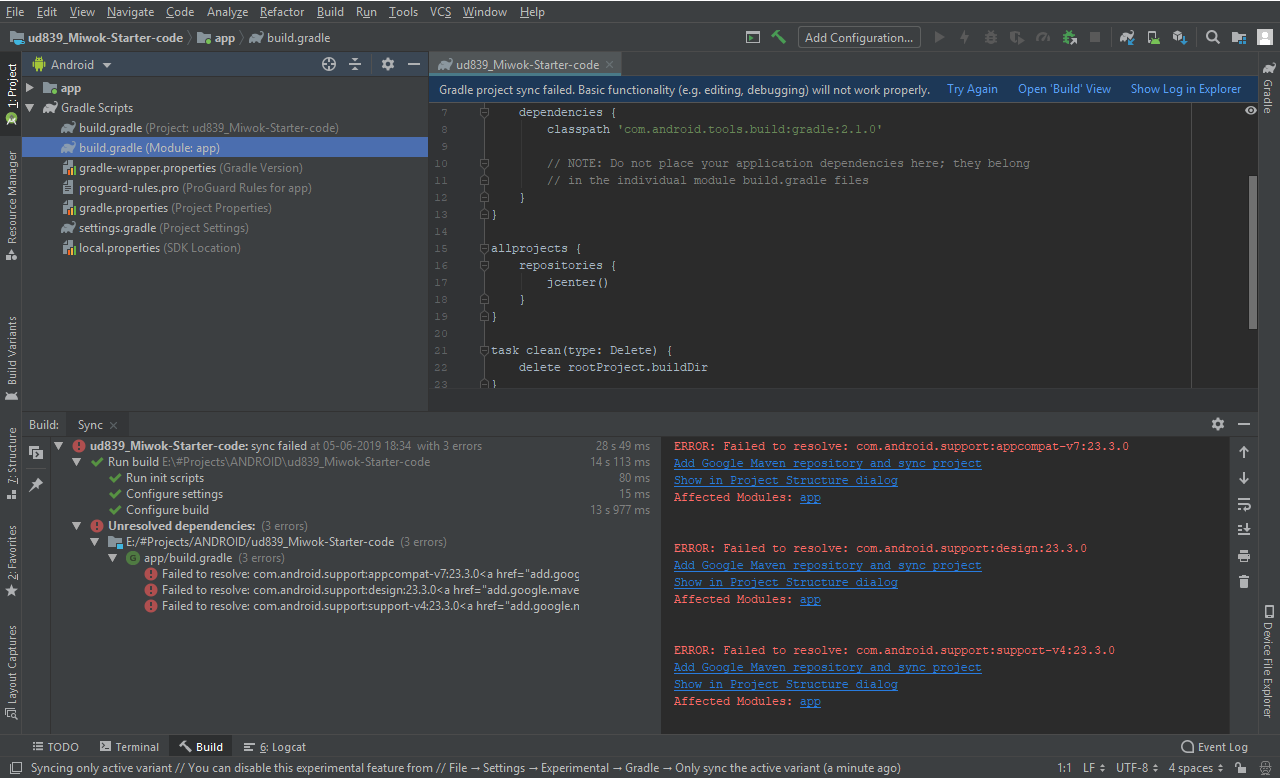Click Show Log in Explorer link
The image size is (1280, 778).
click(x=1186, y=89)
